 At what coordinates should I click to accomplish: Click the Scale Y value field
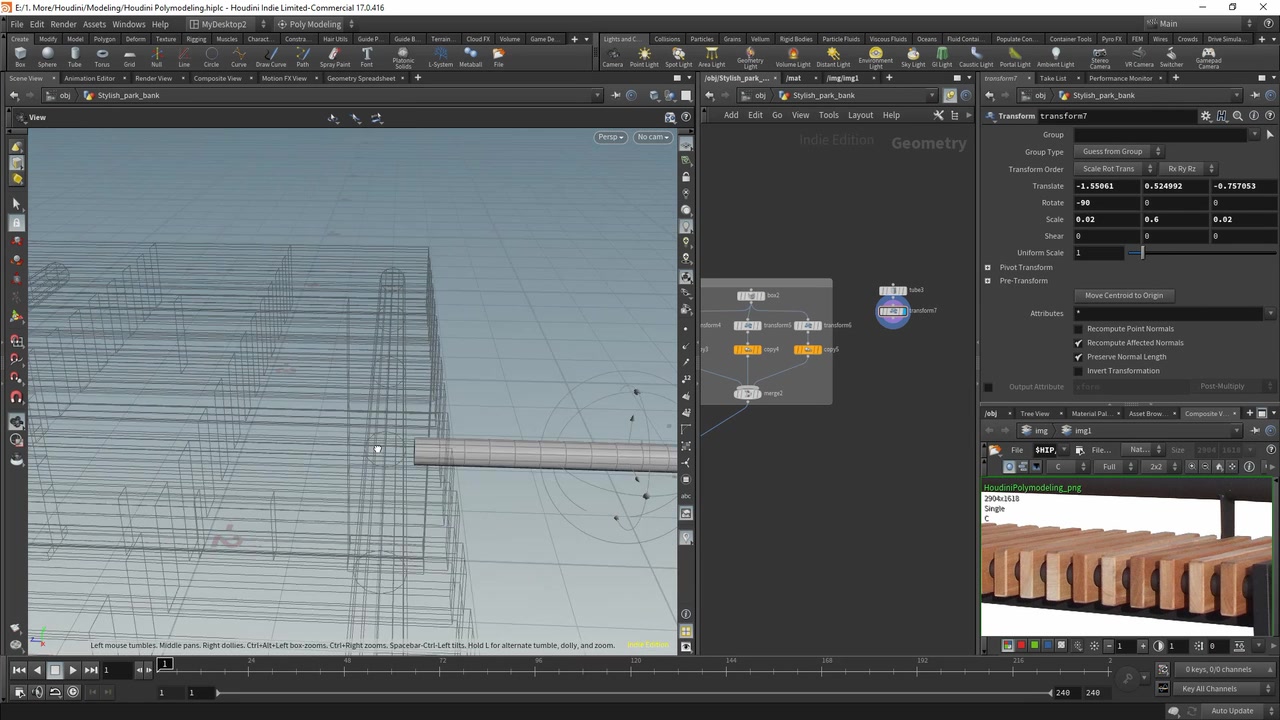1176,219
